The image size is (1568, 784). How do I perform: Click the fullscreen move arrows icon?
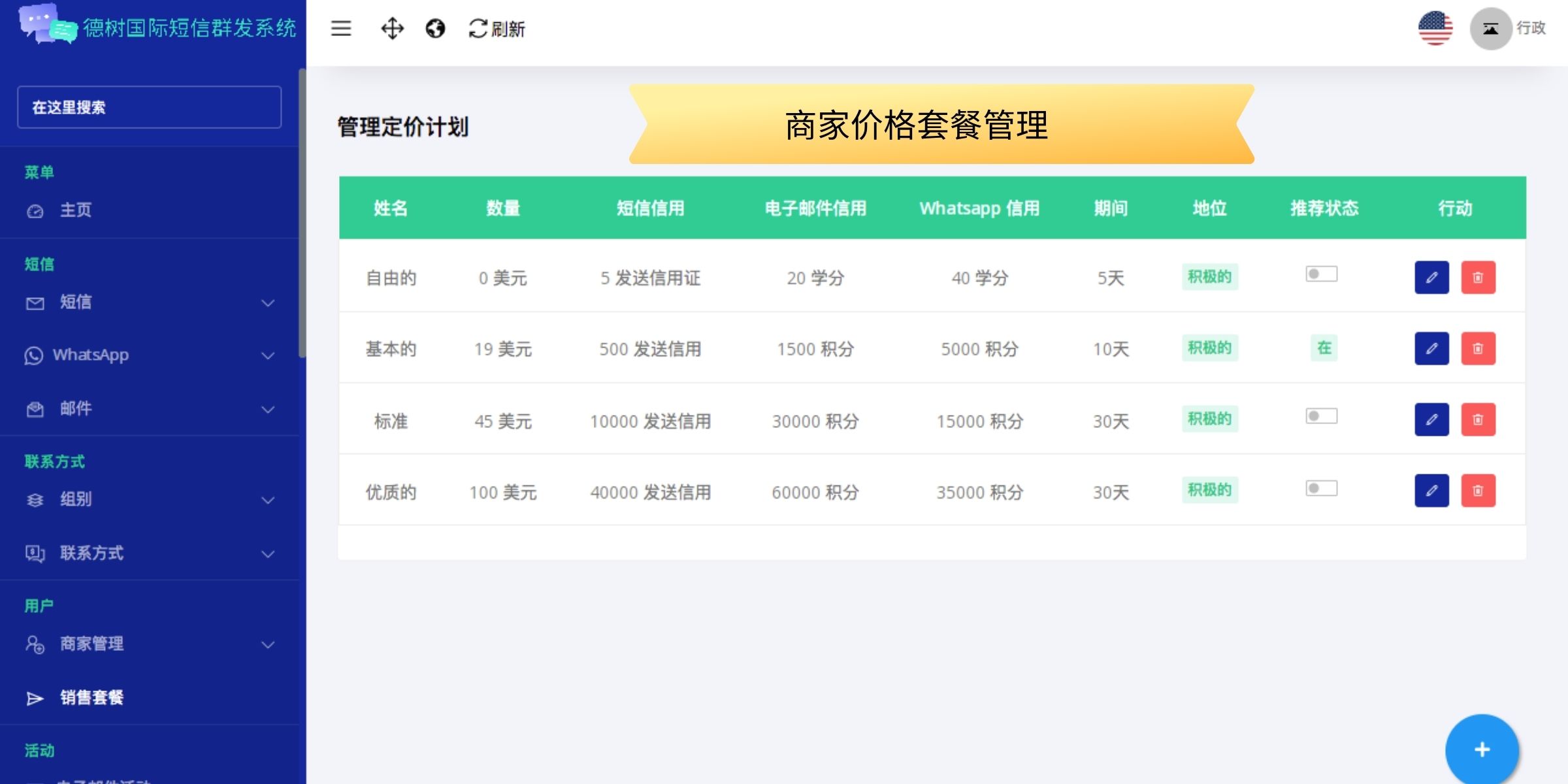[392, 28]
